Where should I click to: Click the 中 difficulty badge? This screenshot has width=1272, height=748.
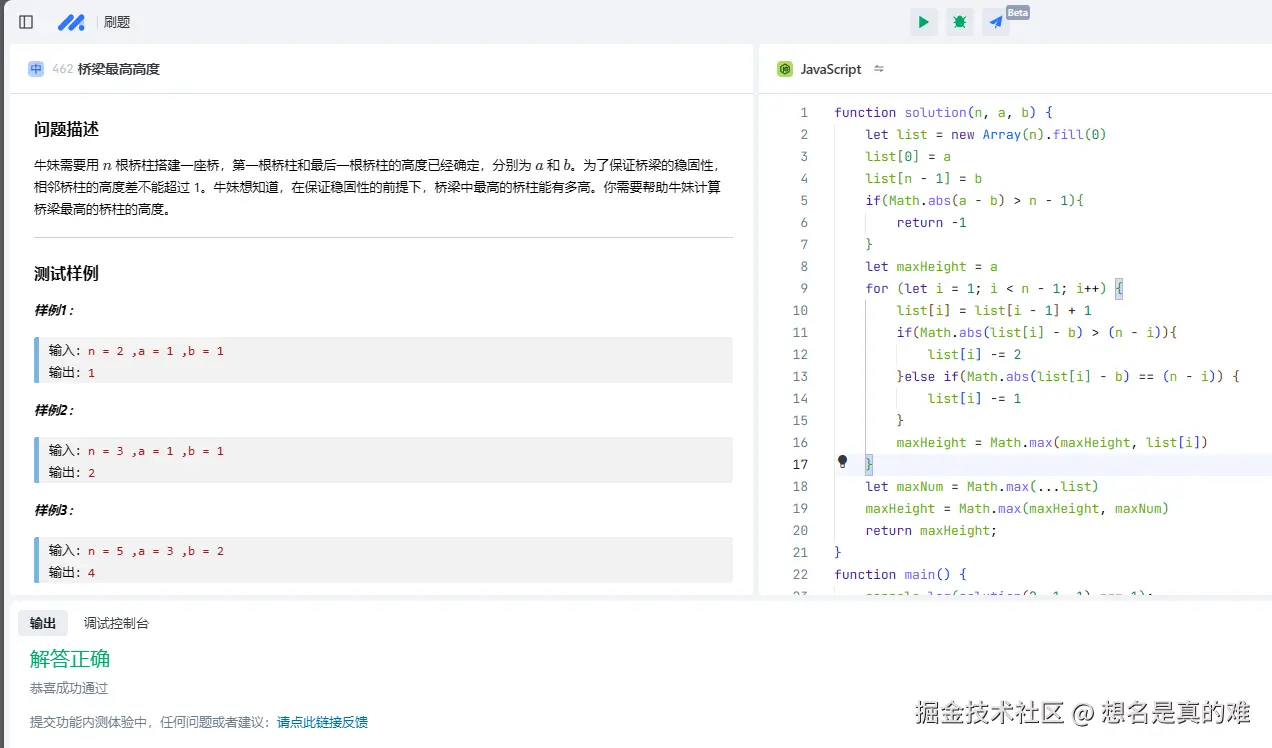pyautogui.click(x=35, y=68)
